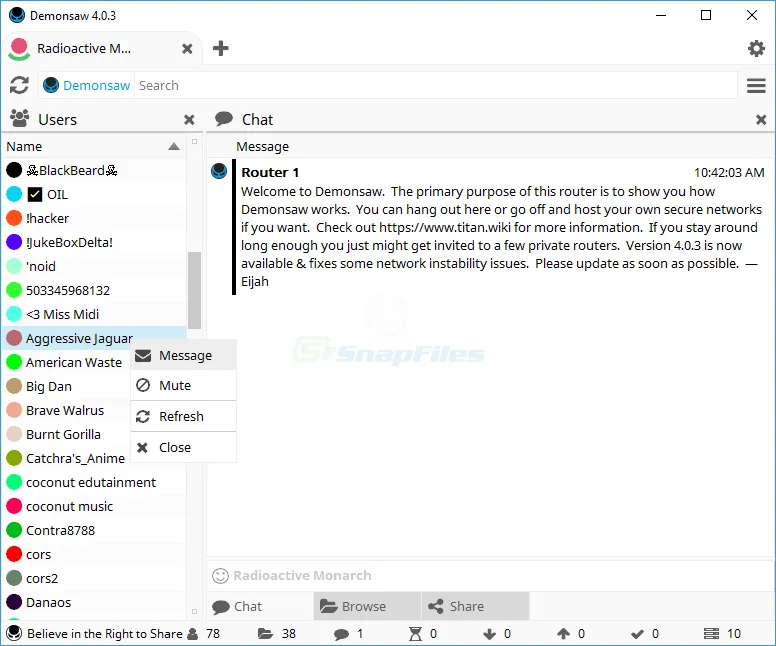The width and height of the screenshot is (776, 646).
Task: Click the Message column header
Action: tap(262, 147)
